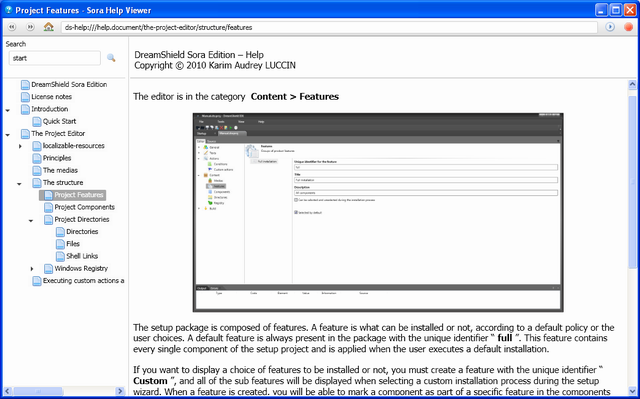Screen dimensions: 640x399
Task: Minimize the Sora Help Viewer window
Action: (x=602, y=10)
